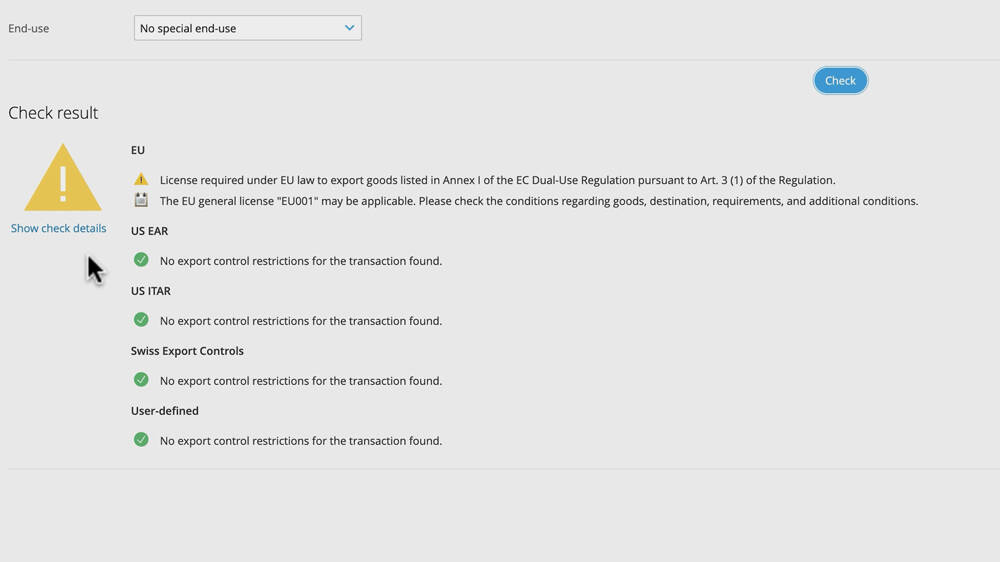Click the End-use field label
This screenshot has width=1000, height=562.
tap(29, 29)
